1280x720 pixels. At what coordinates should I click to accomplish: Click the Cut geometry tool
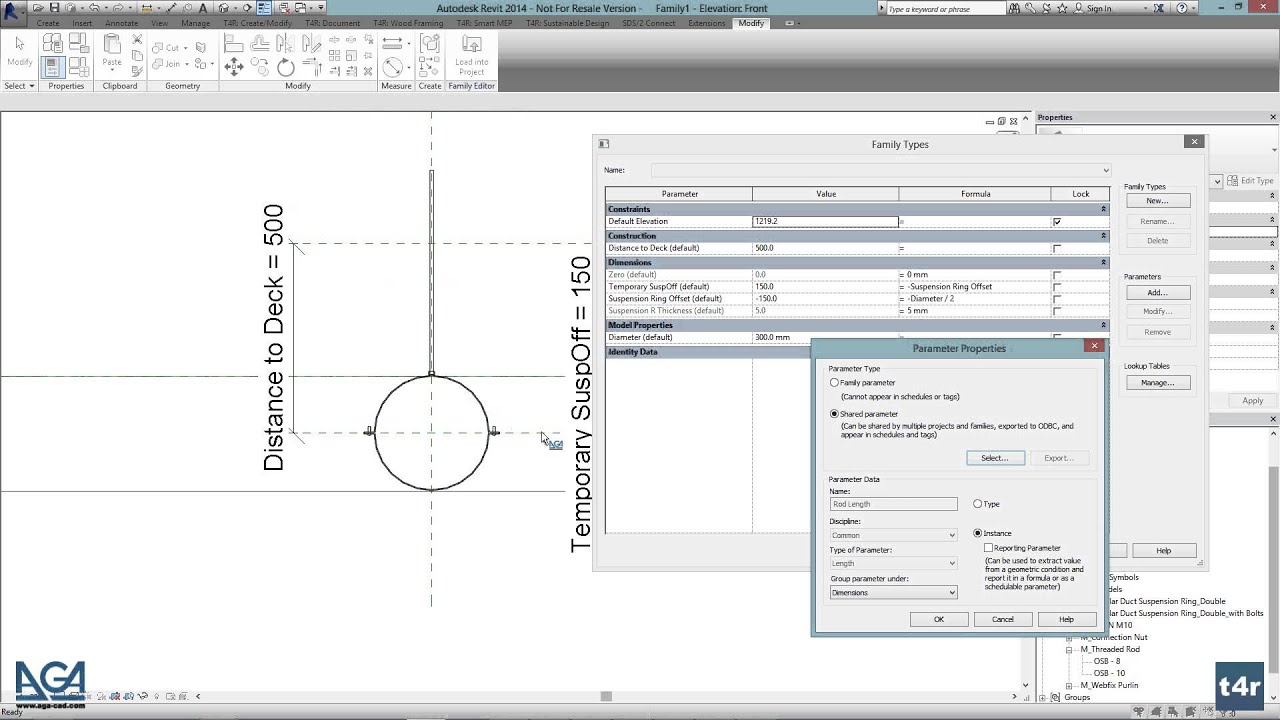[167, 47]
